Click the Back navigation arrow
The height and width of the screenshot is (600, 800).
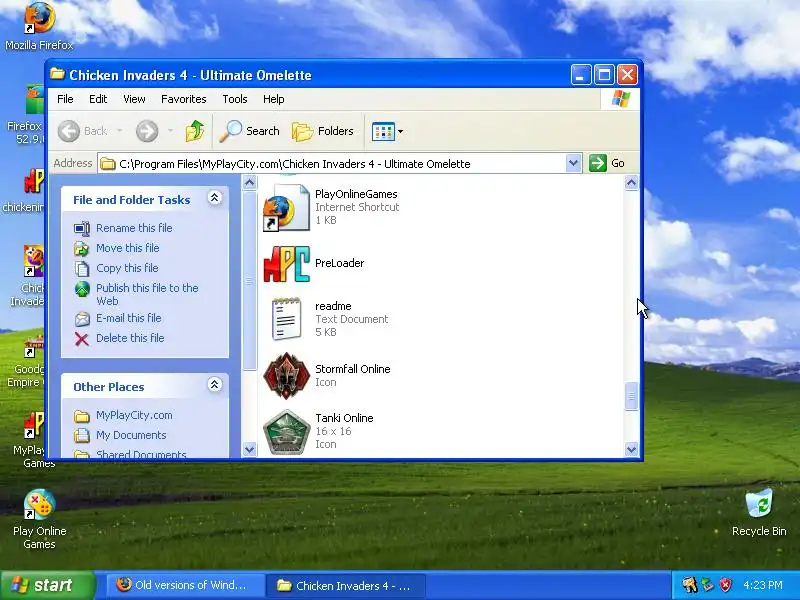tap(69, 131)
